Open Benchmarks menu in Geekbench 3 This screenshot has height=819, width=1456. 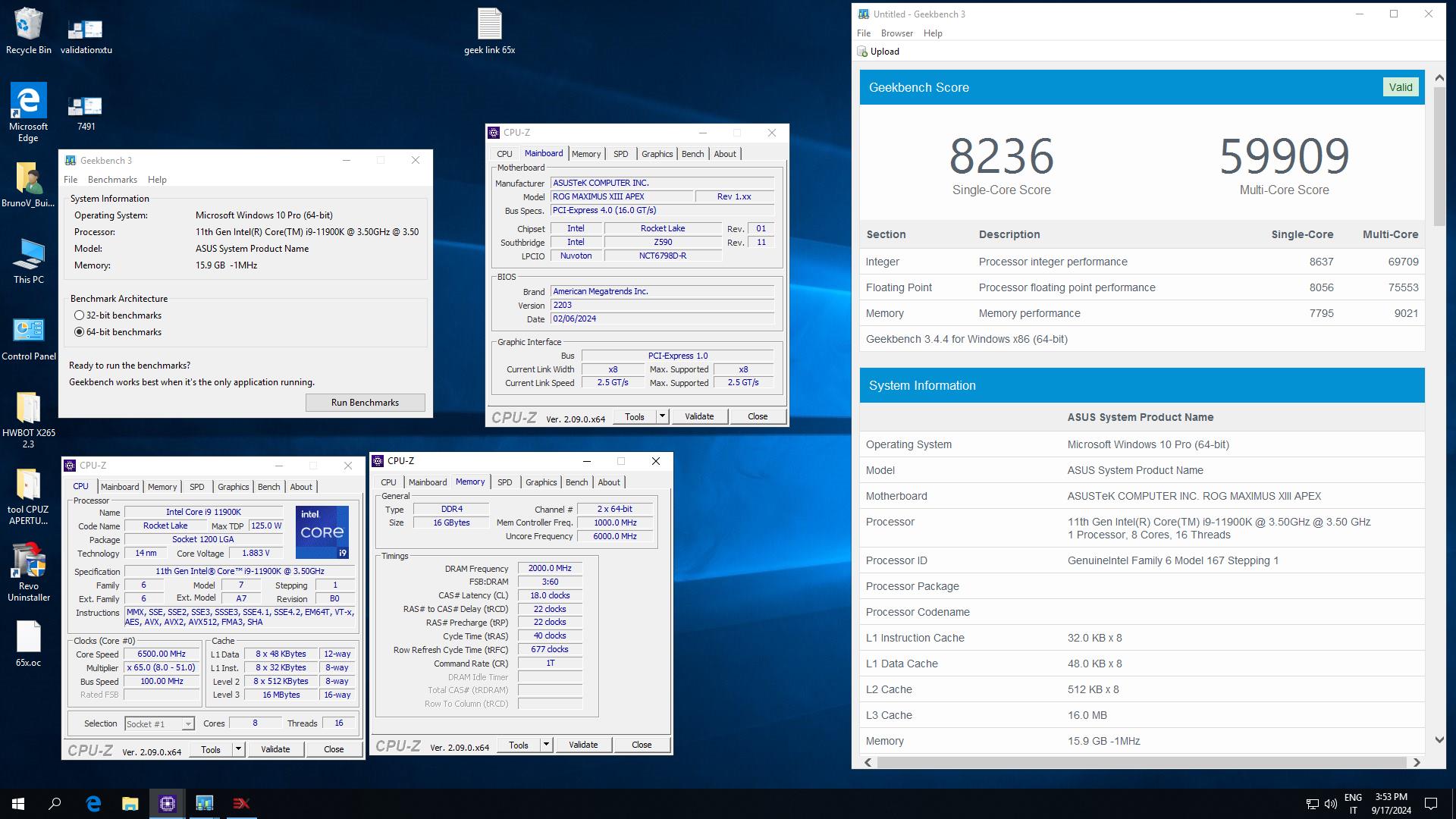coord(112,180)
